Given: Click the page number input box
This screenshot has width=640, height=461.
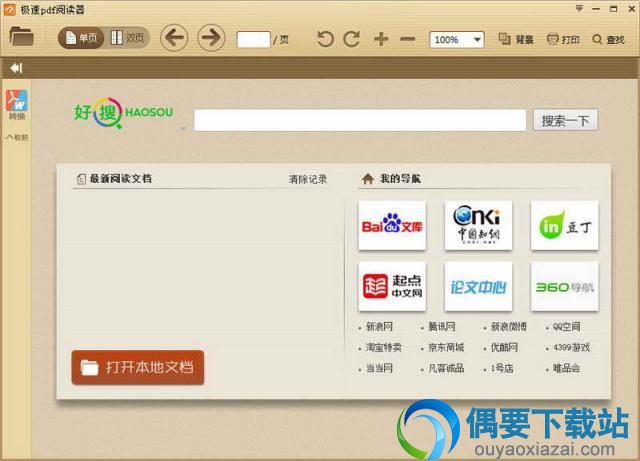Looking at the screenshot, I should point(253,40).
